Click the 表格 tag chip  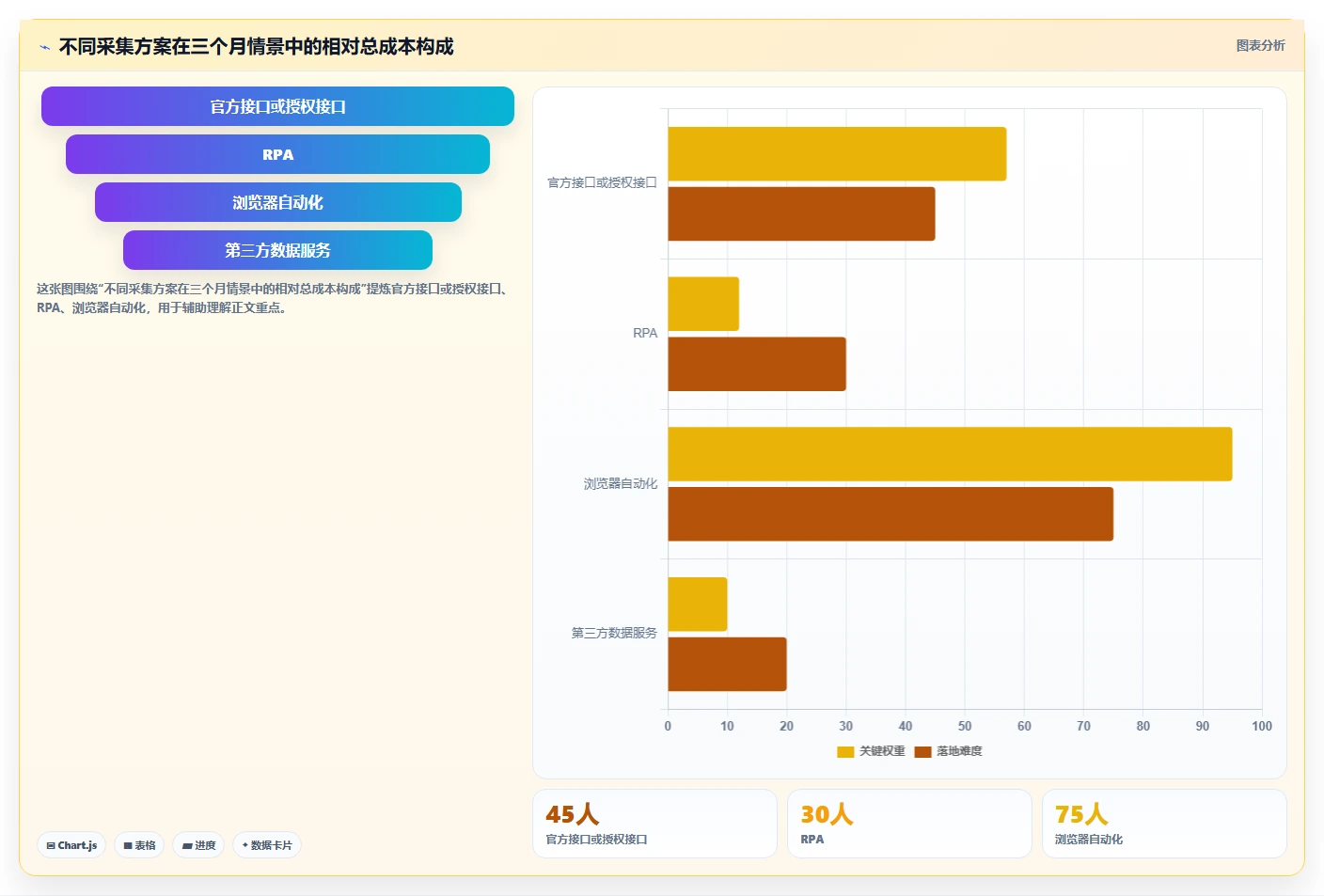(x=139, y=845)
